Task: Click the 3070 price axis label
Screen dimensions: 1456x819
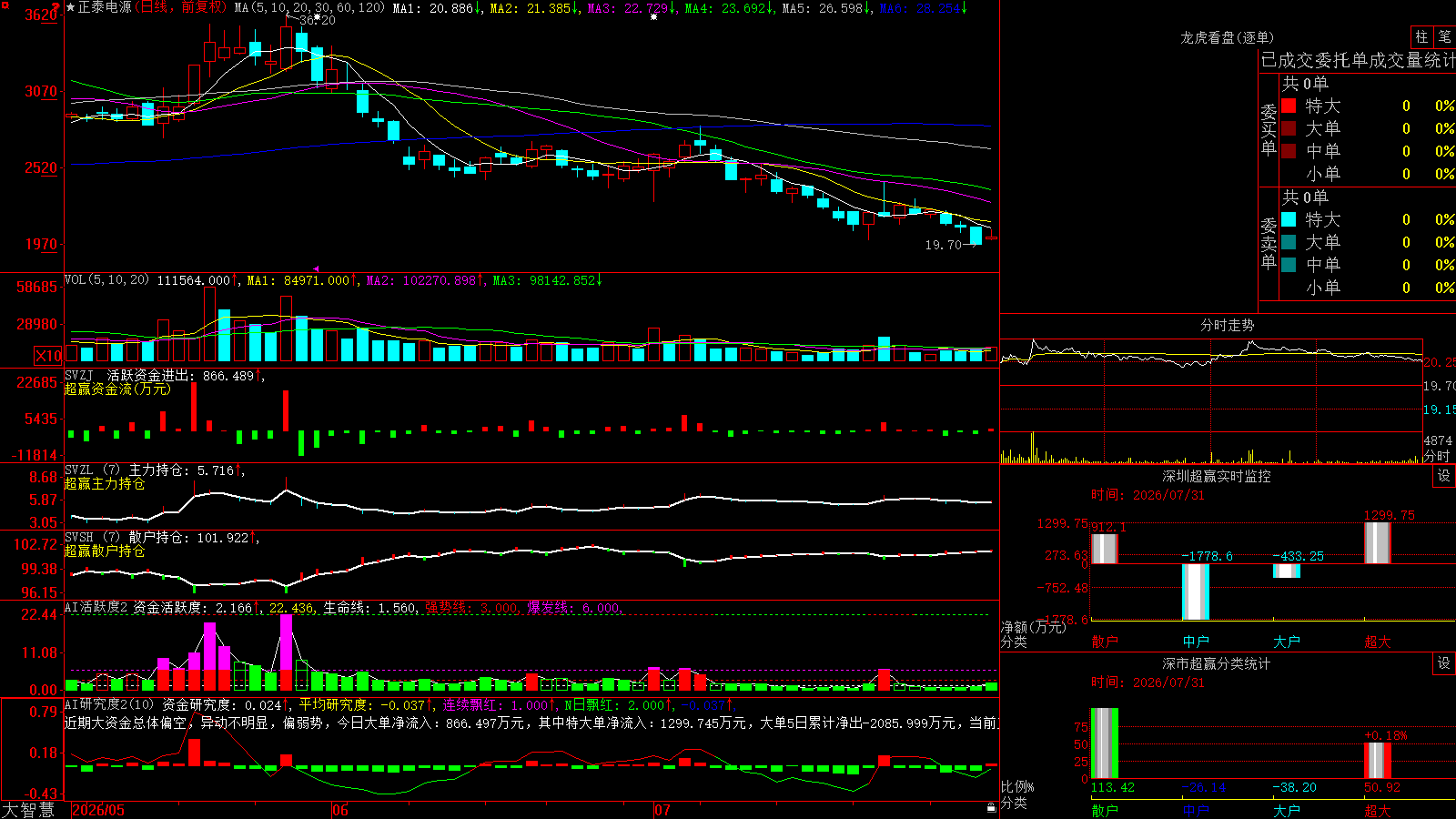Action: (x=40, y=91)
